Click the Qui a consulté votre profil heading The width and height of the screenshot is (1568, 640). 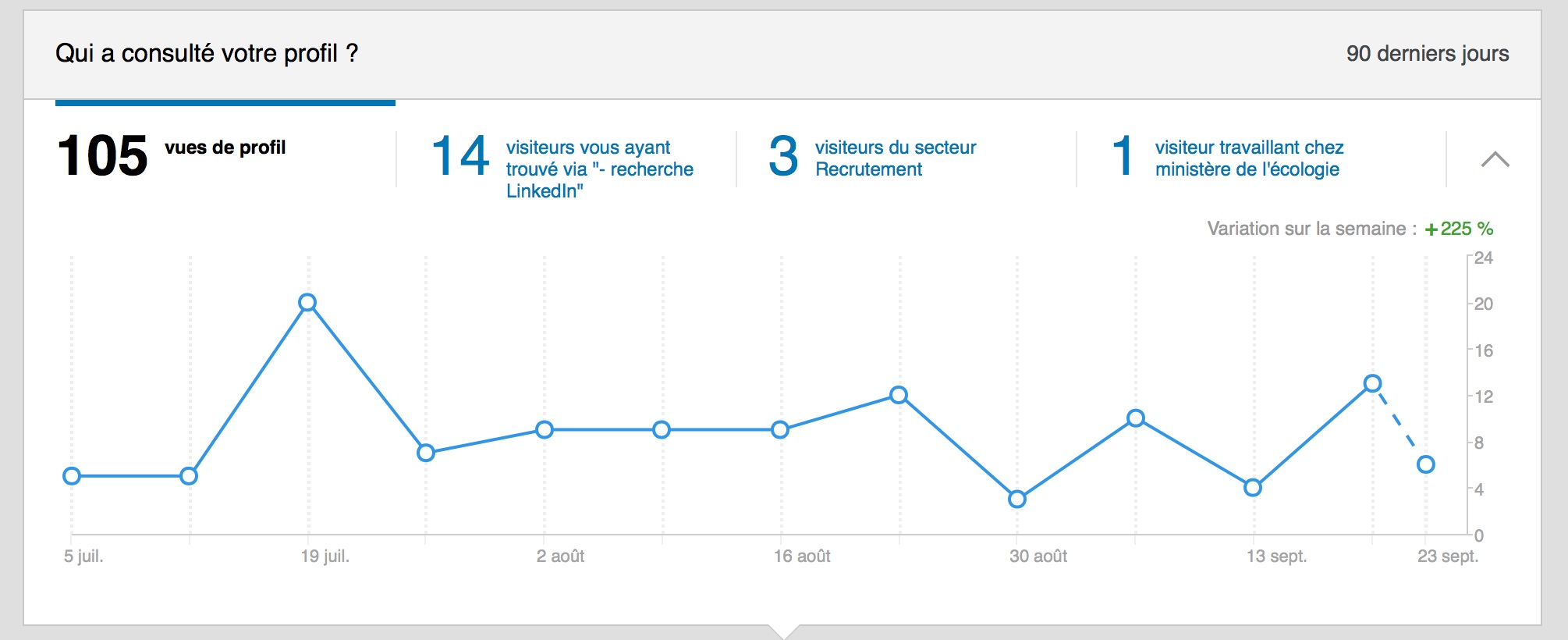pos(207,54)
